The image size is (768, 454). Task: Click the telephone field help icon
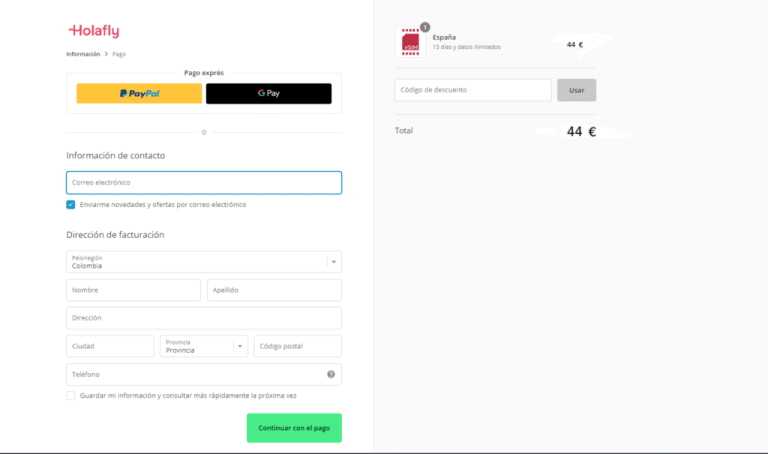click(x=331, y=374)
